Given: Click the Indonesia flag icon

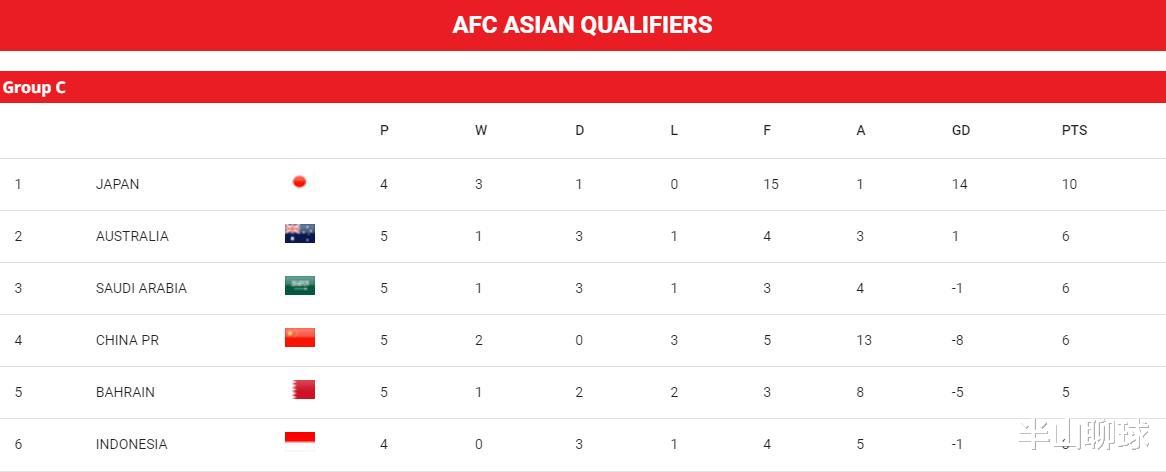Looking at the screenshot, I should [300, 438].
